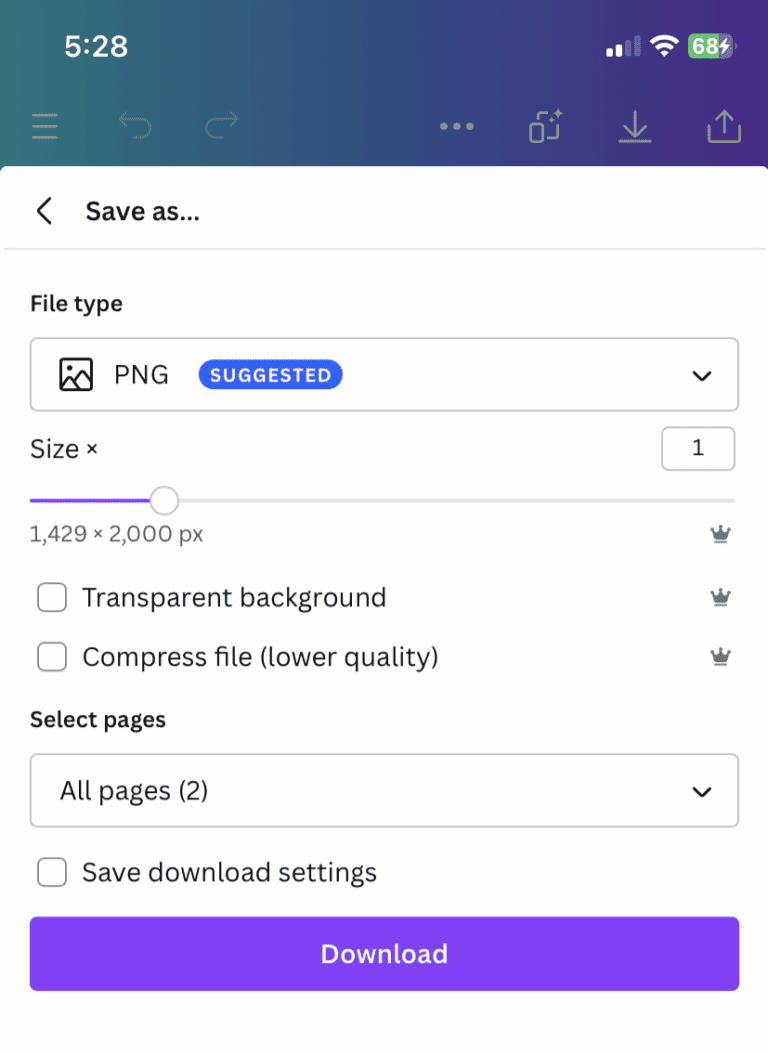Open the share icon in the top toolbar
The height and width of the screenshot is (1053, 768).
(x=723, y=127)
